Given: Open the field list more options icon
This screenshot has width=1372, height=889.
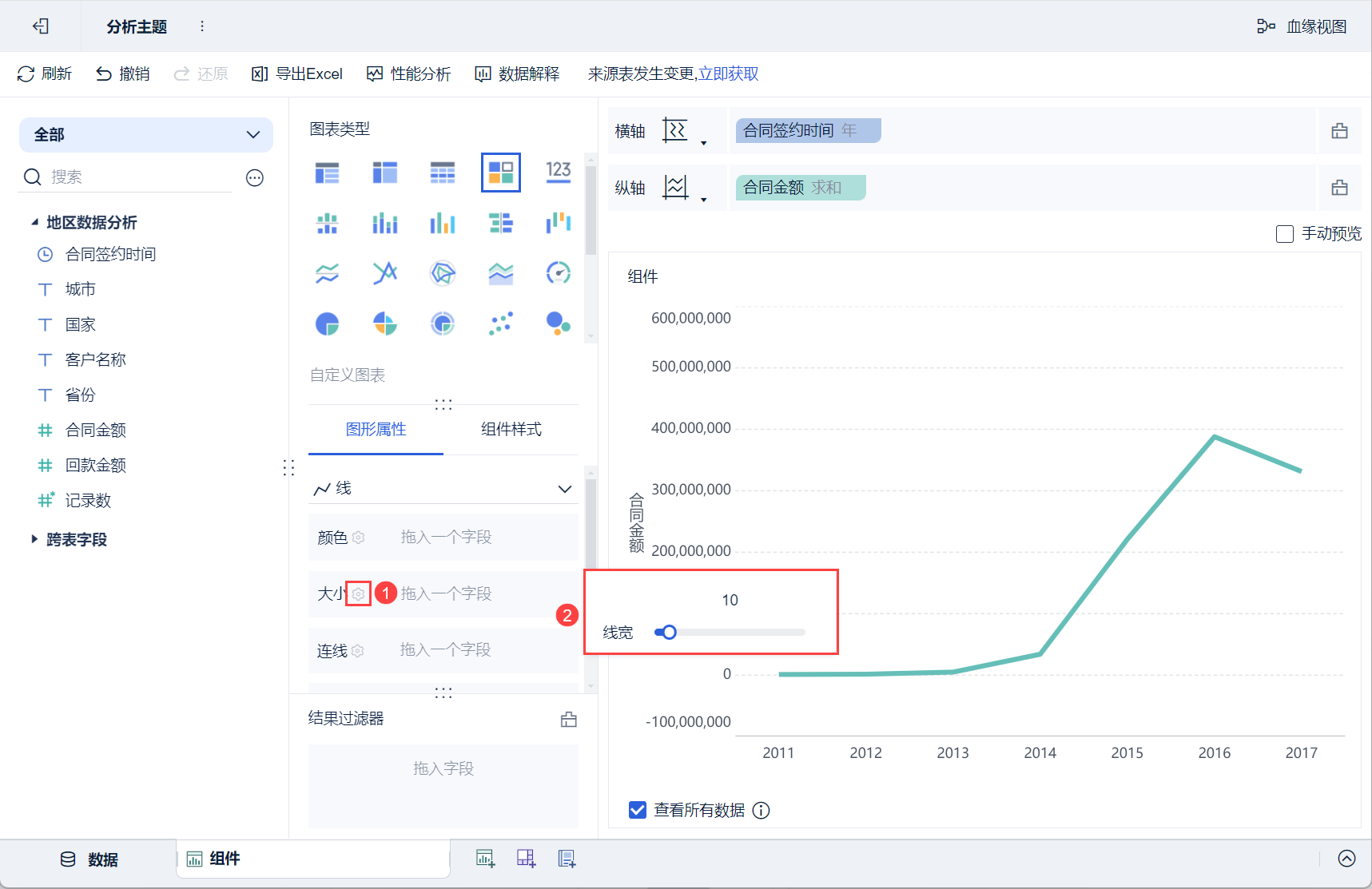Looking at the screenshot, I should (x=255, y=178).
